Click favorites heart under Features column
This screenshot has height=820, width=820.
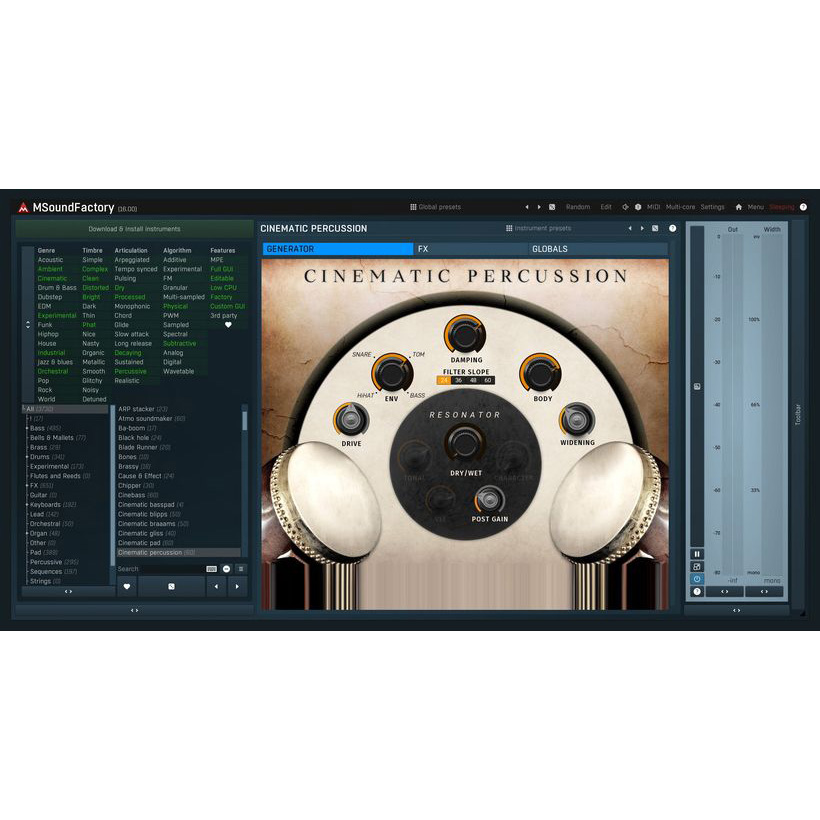228,325
